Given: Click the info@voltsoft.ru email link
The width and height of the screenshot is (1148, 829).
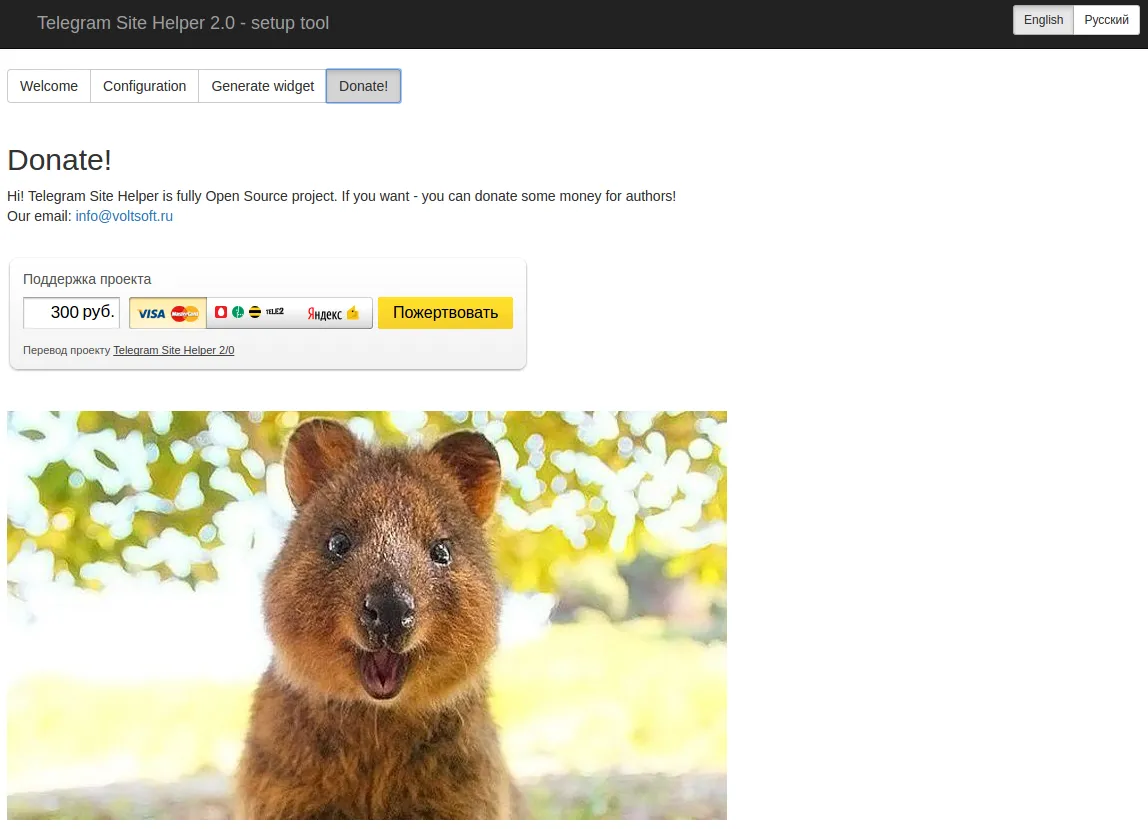Looking at the screenshot, I should point(124,216).
